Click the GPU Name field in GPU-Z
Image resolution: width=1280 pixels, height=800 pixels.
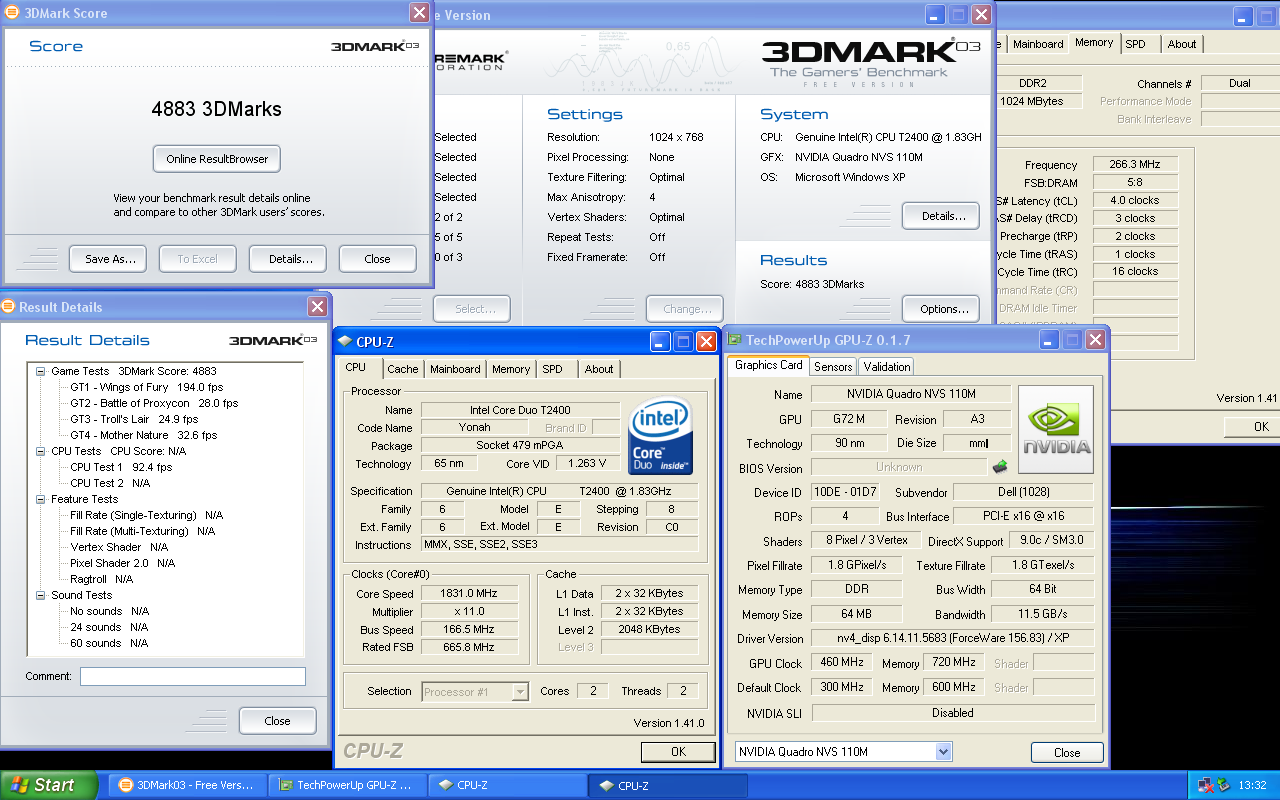[x=911, y=394]
